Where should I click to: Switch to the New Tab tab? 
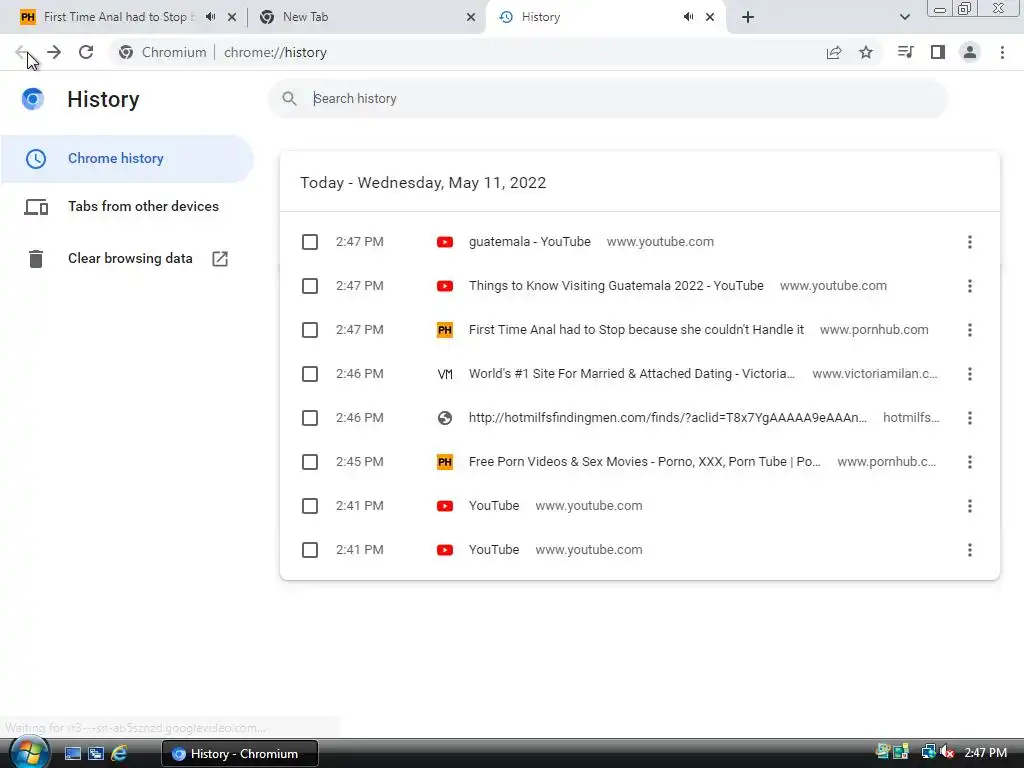366,17
